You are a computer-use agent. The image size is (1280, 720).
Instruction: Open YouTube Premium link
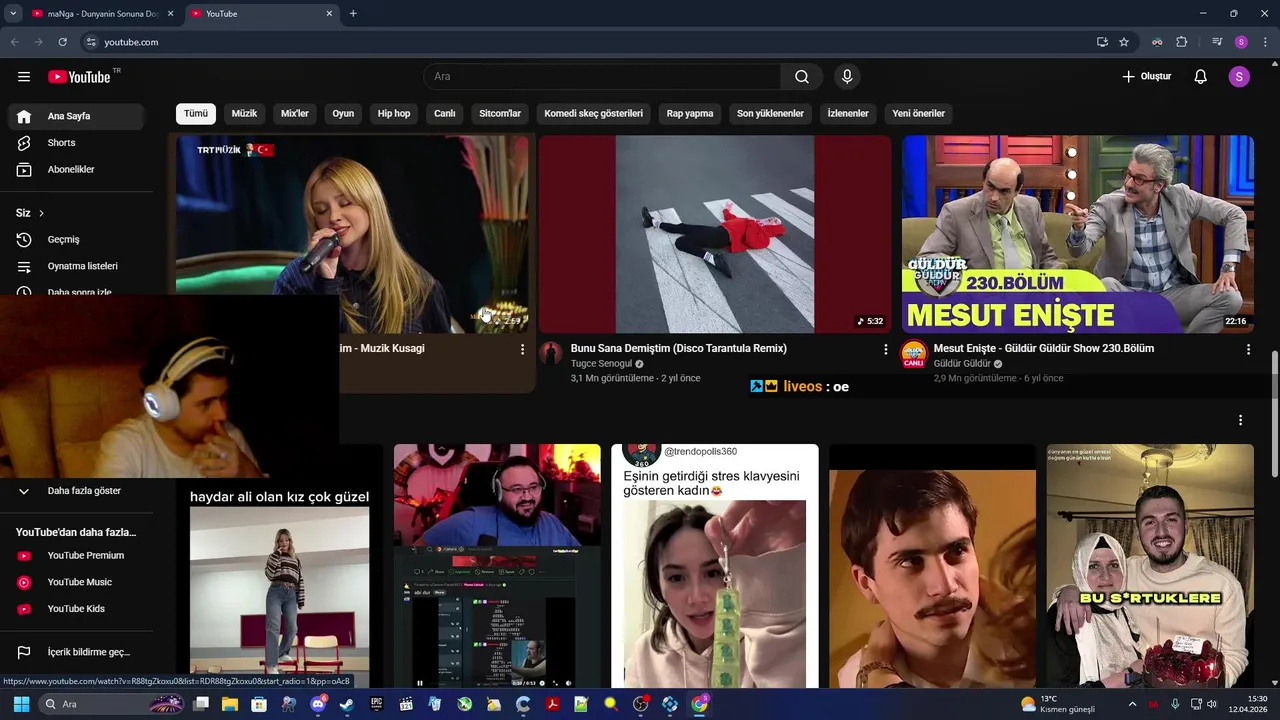76,556
